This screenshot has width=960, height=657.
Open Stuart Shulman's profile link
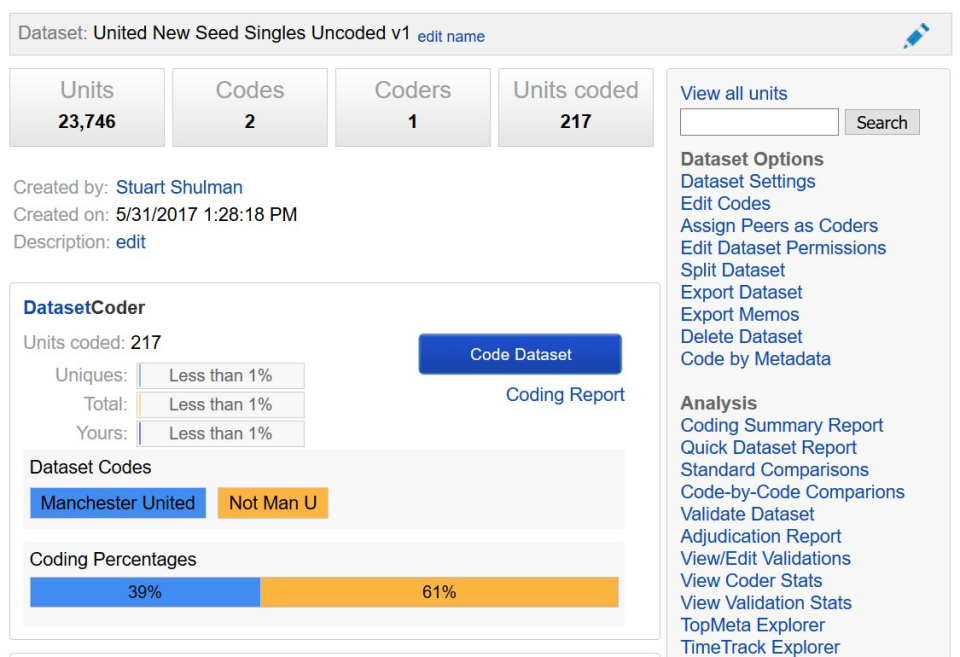179,187
